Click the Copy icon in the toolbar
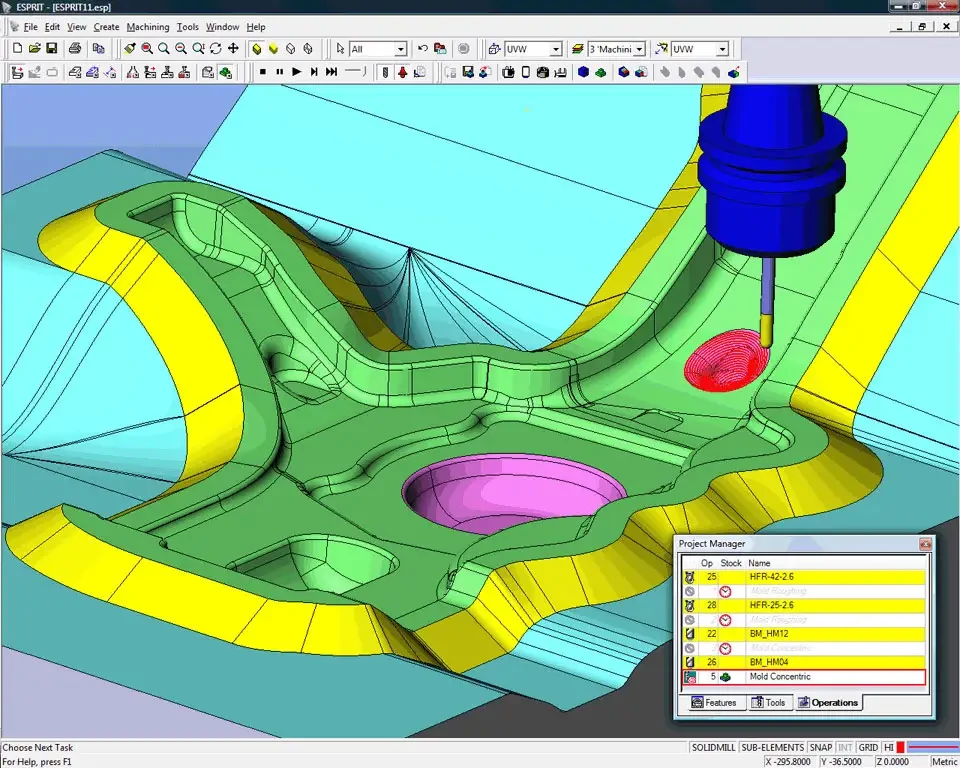The height and width of the screenshot is (768, 960). click(98, 48)
